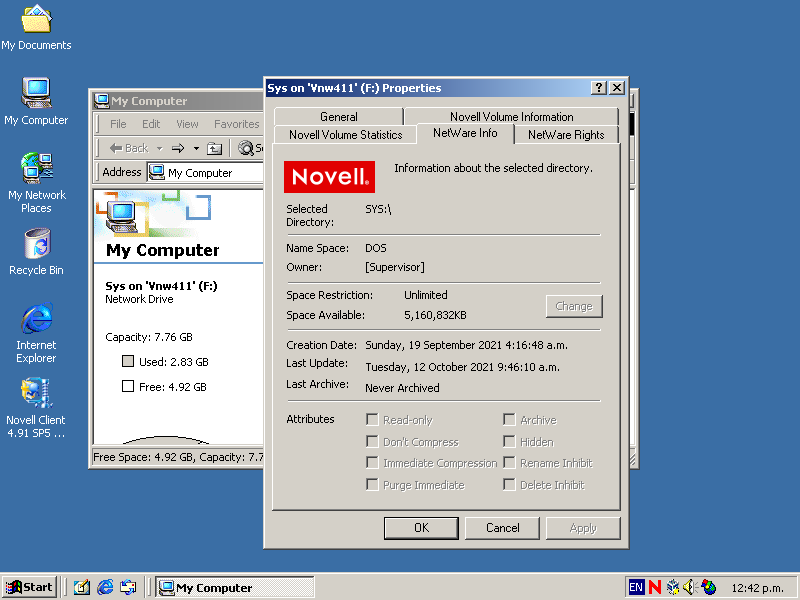Click the "Network Drive" label in My Computer
The height and width of the screenshot is (600, 800).
click(x=139, y=299)
